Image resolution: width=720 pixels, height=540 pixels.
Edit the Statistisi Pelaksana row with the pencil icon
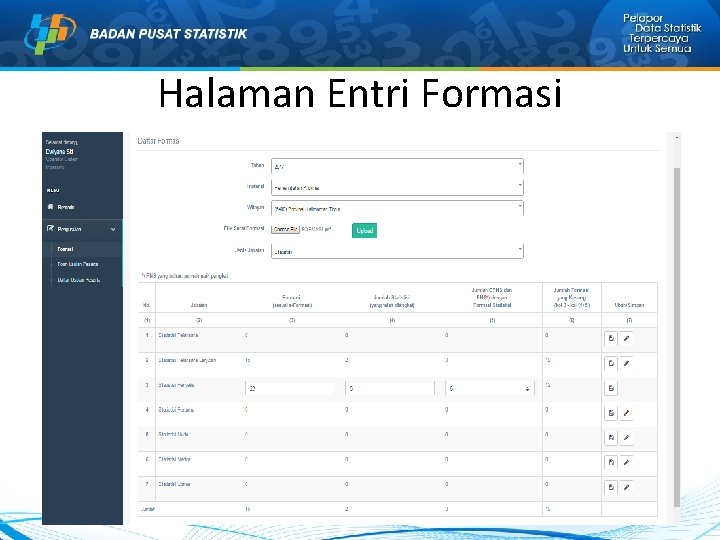click(626, 338)
